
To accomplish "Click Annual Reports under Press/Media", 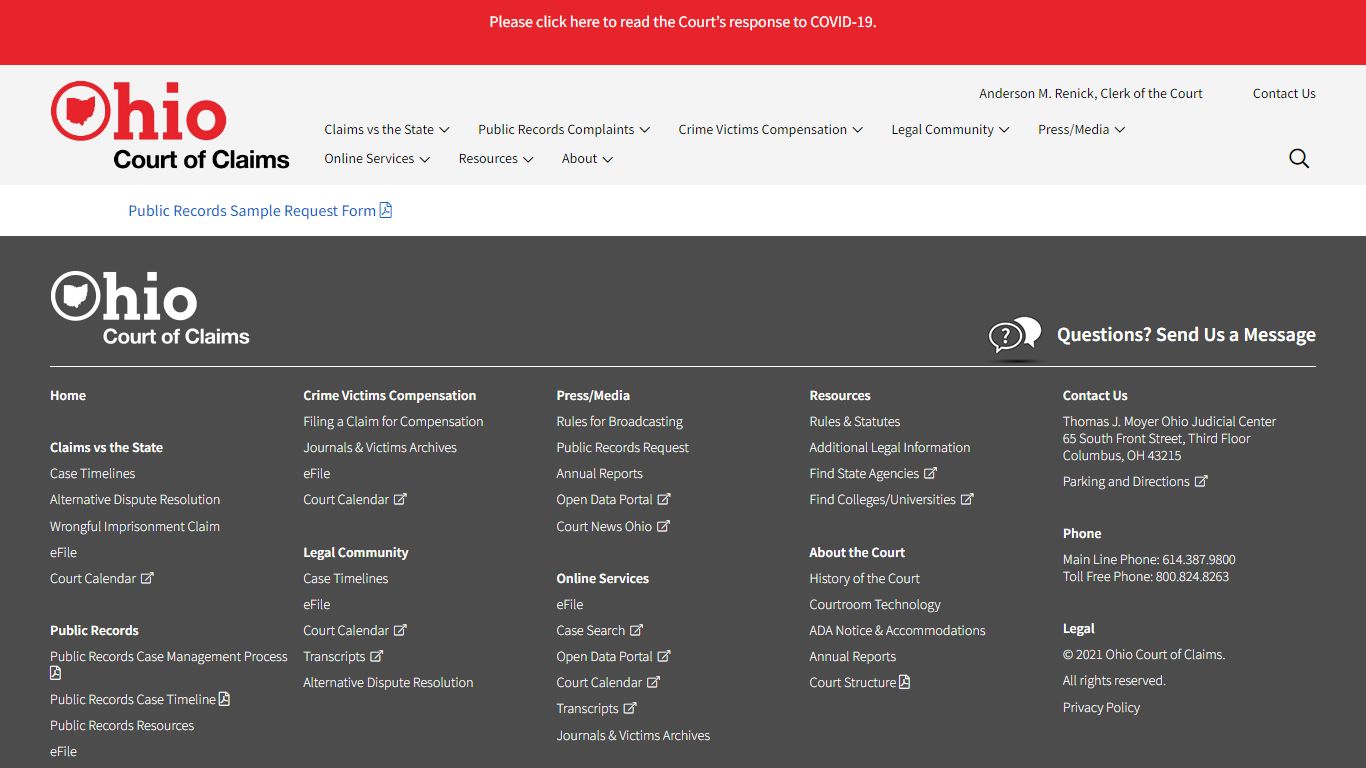I will coord(600,473).
